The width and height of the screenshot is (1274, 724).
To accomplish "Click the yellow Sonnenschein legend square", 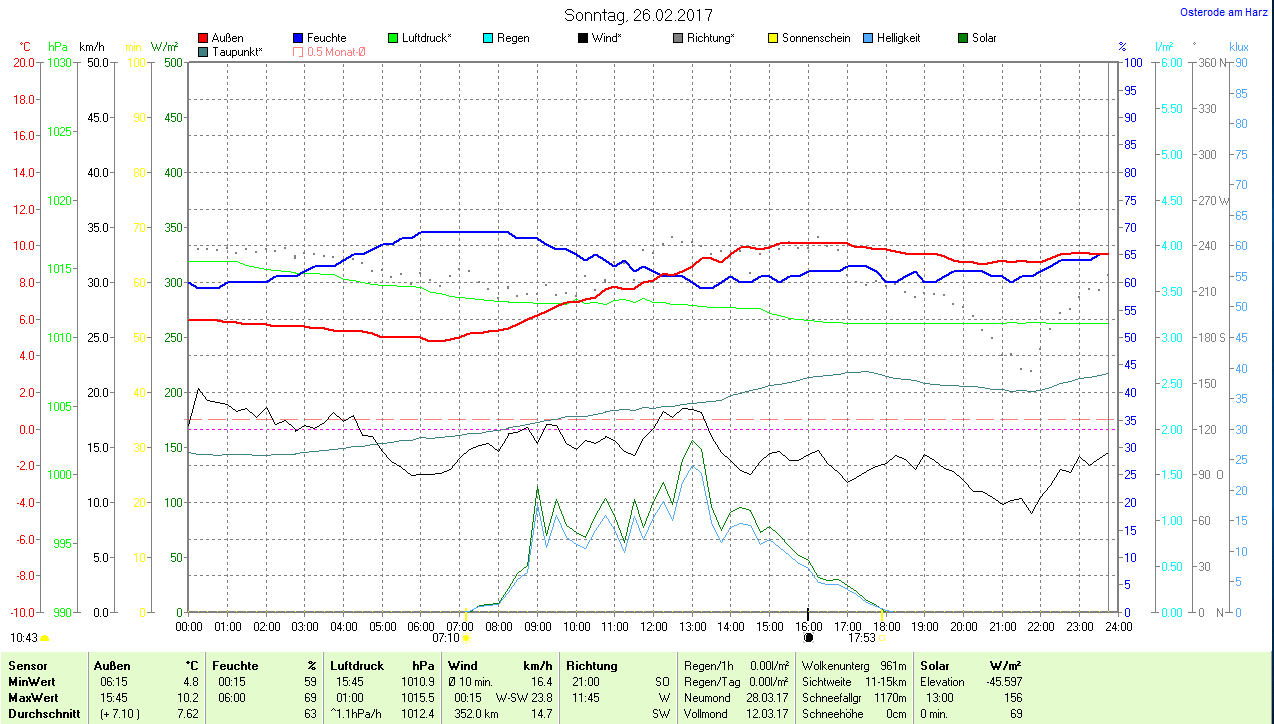I will (773, 38).
